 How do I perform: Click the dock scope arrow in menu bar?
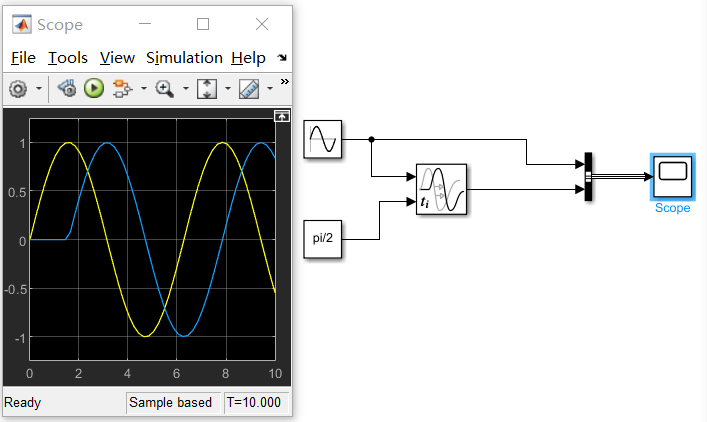pyautogui.click(x=282, y=57)
